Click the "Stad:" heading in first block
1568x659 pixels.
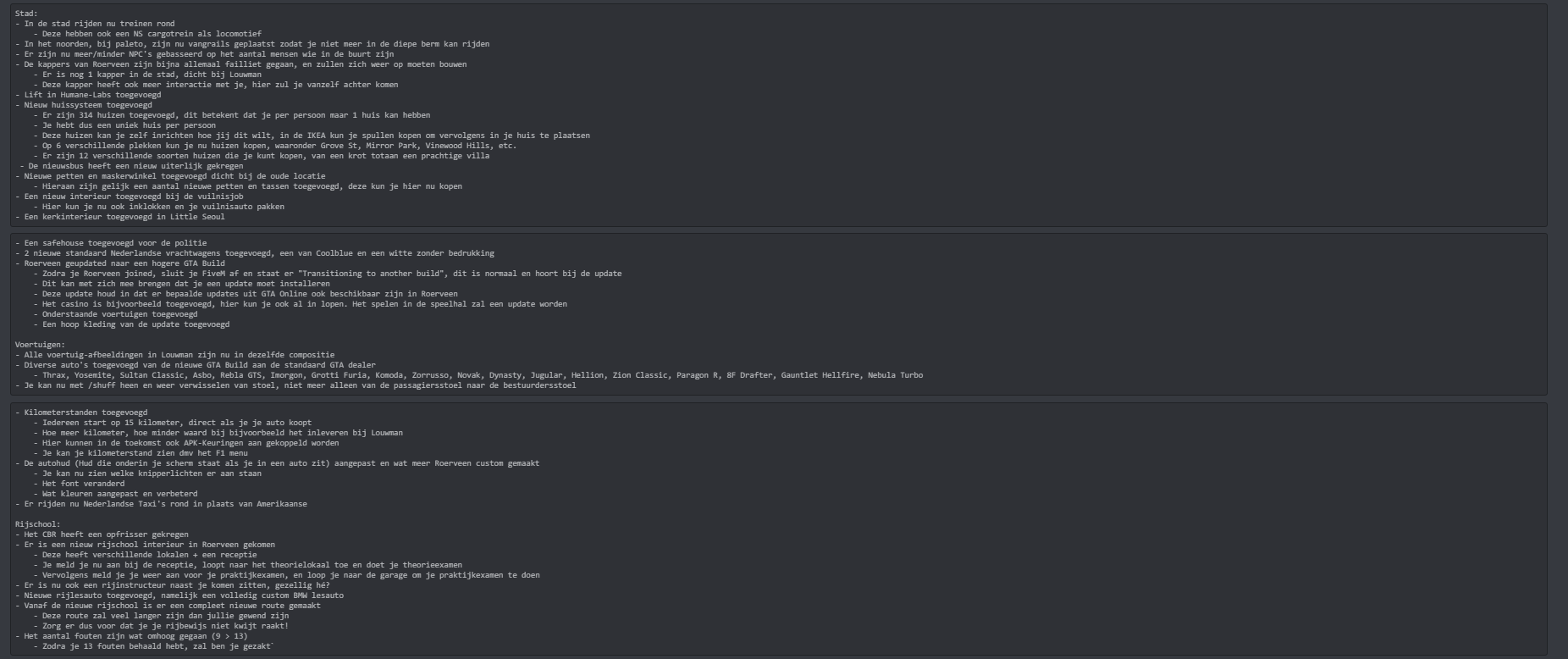(26, 14)
